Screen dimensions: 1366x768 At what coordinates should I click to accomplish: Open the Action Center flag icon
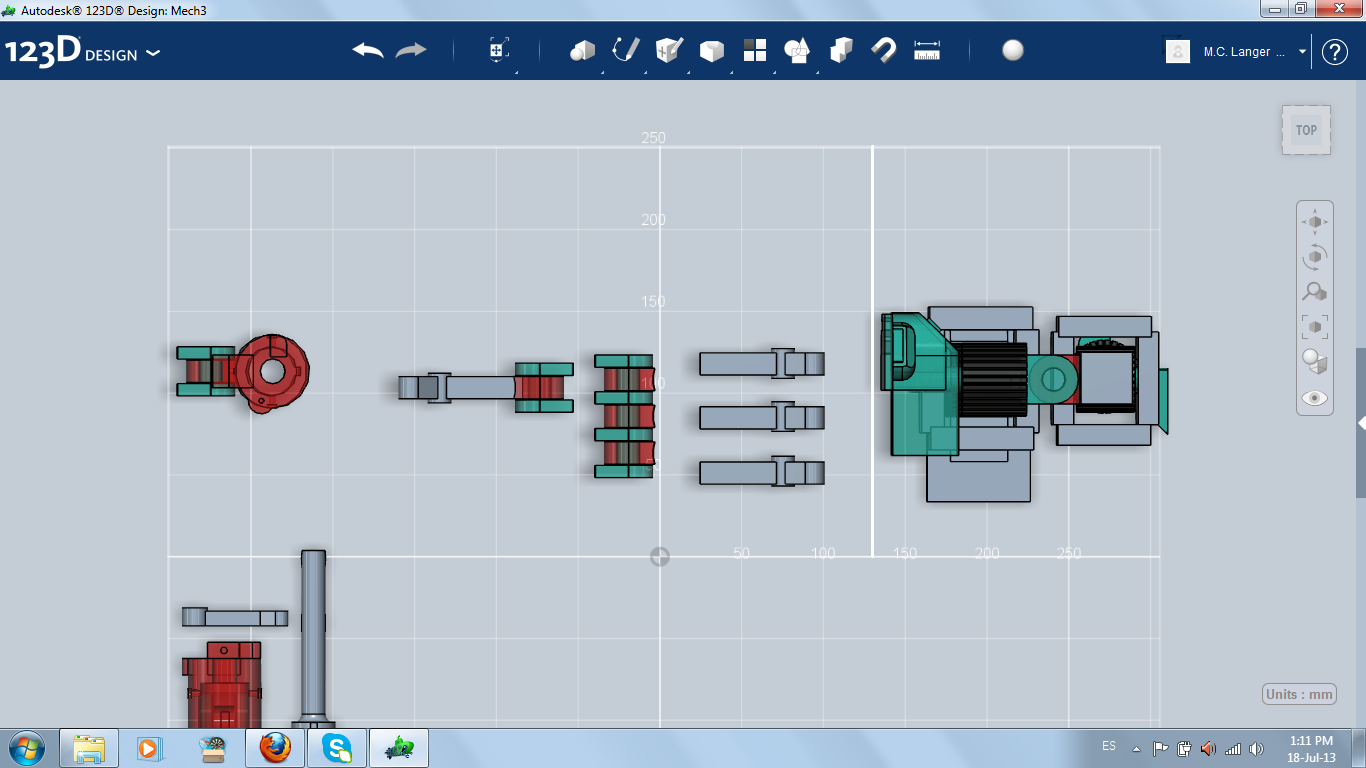(x=1161, y=748)
